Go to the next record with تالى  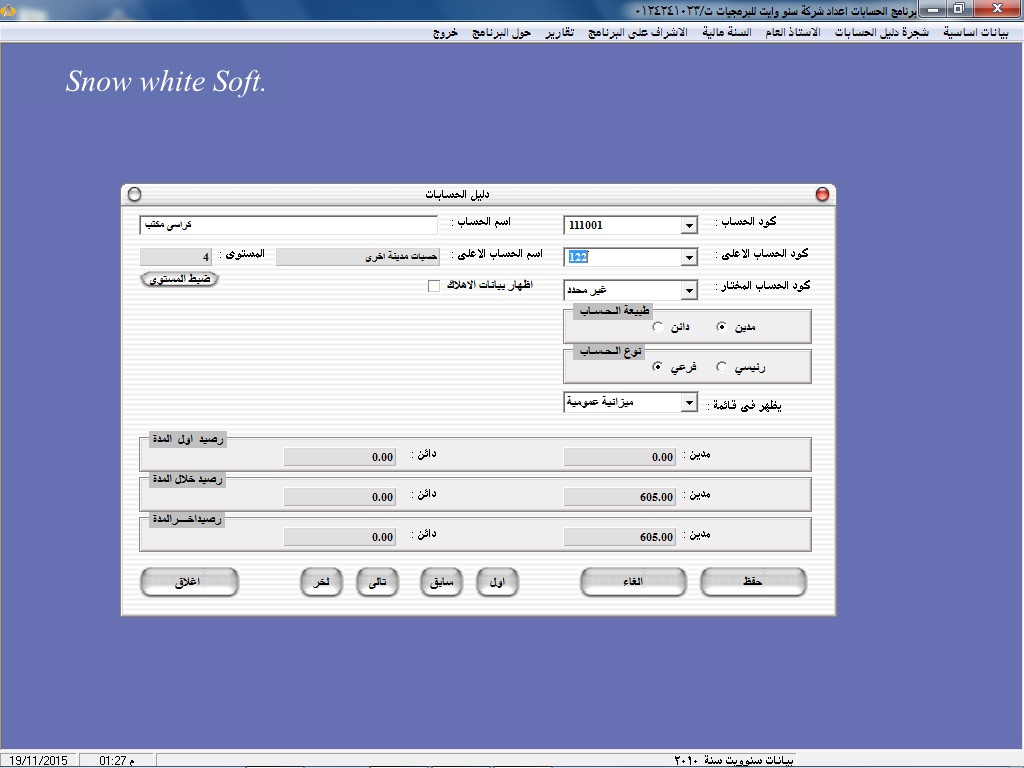378,582
